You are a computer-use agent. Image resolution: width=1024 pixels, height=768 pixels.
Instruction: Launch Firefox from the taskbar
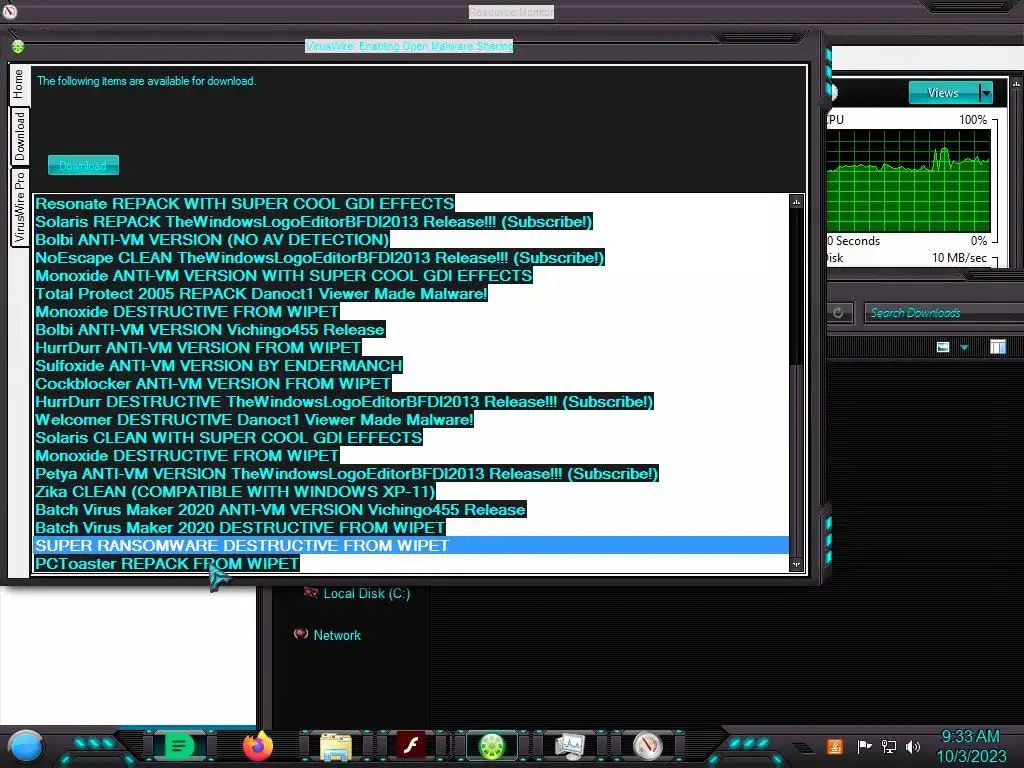pos(257,745)
